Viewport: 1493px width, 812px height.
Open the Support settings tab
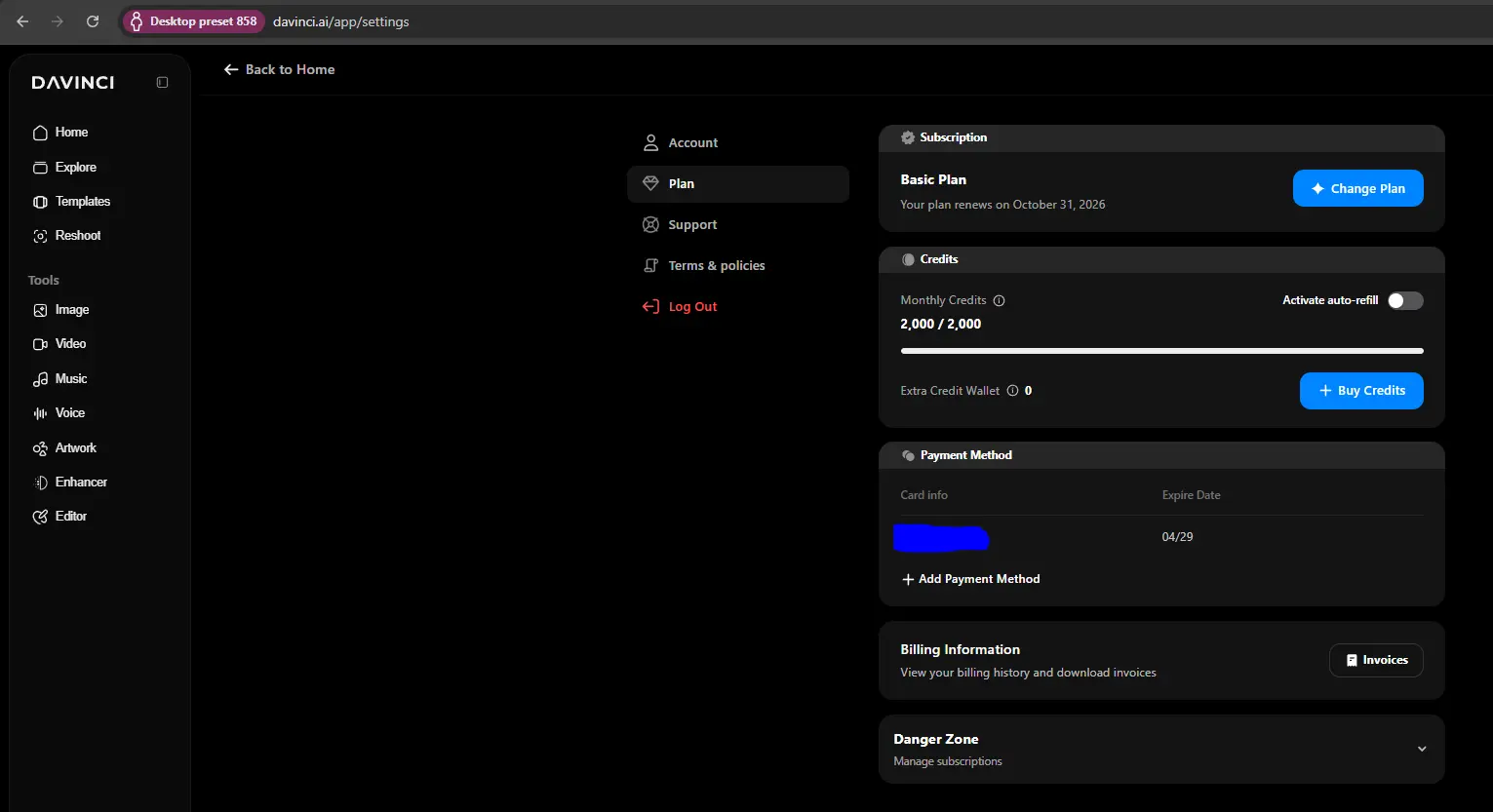738,225
